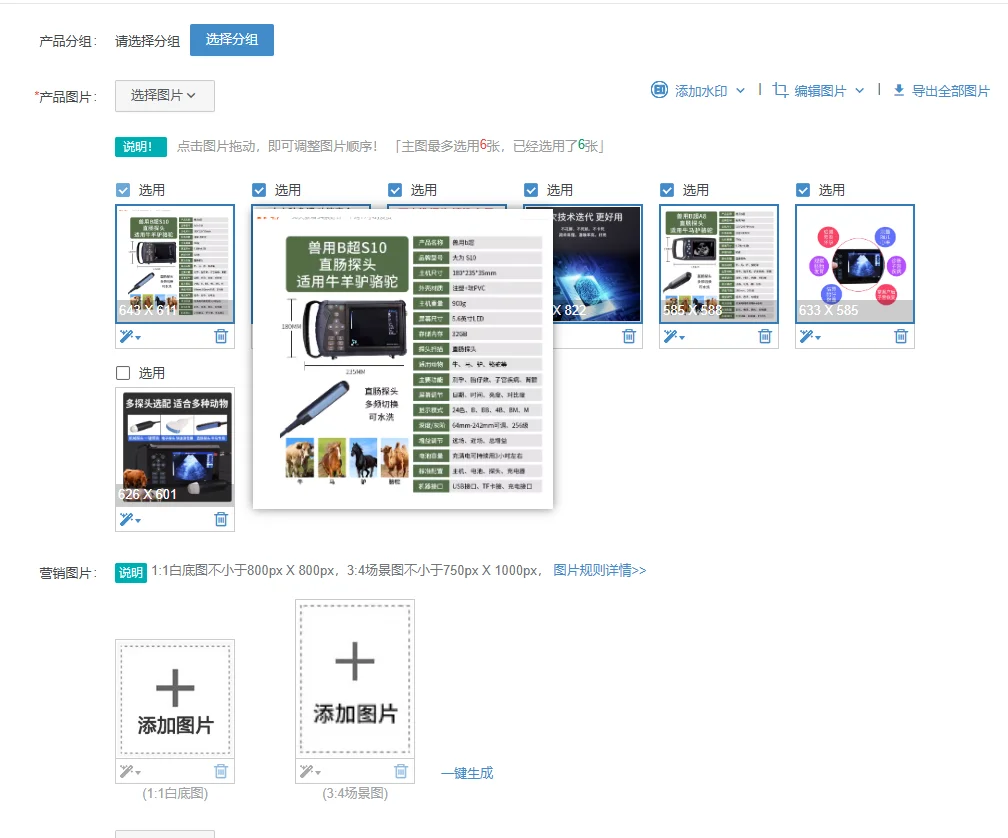
Task: Click the blue 选择分组 button
Action: tap(232, 40)
